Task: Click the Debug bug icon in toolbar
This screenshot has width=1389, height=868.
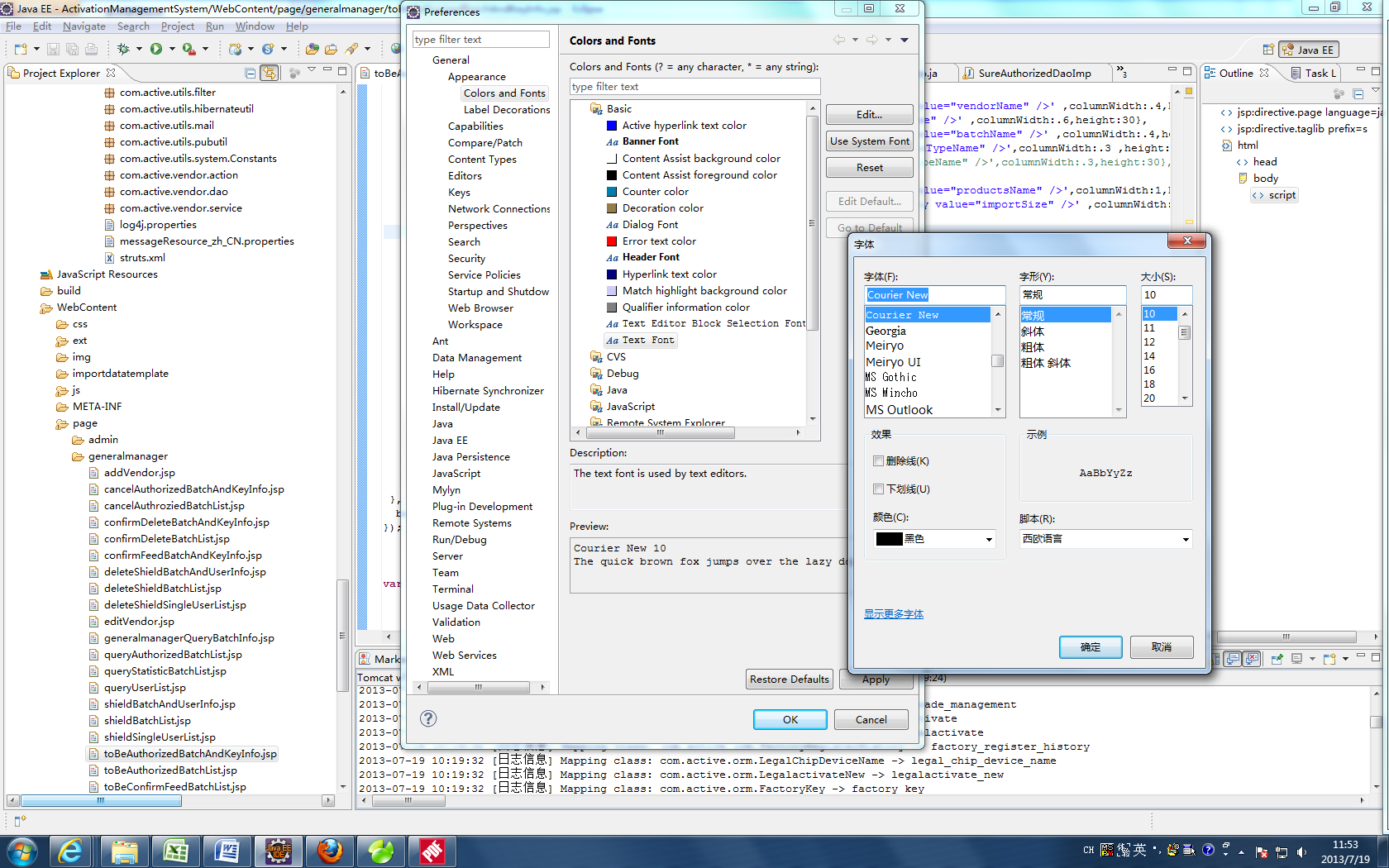Action: tap(123, 50)
